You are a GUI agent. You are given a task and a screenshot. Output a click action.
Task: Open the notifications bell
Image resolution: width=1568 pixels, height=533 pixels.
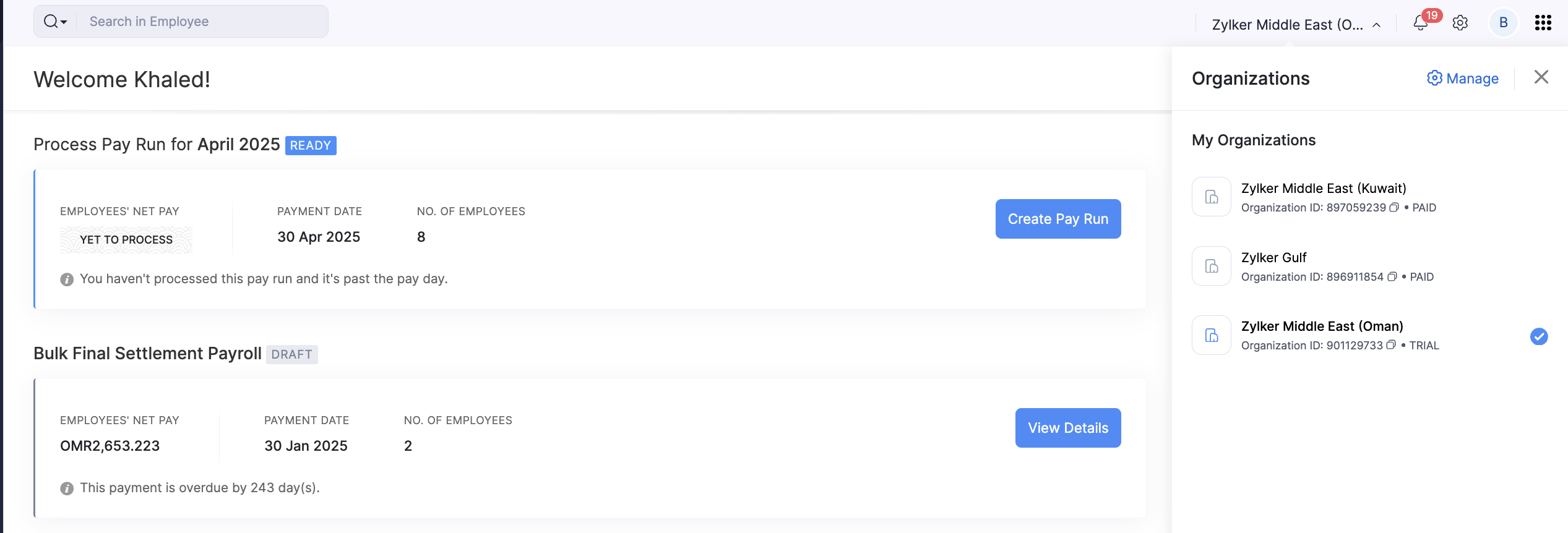pyautogui.click(x=1421, y=23)
